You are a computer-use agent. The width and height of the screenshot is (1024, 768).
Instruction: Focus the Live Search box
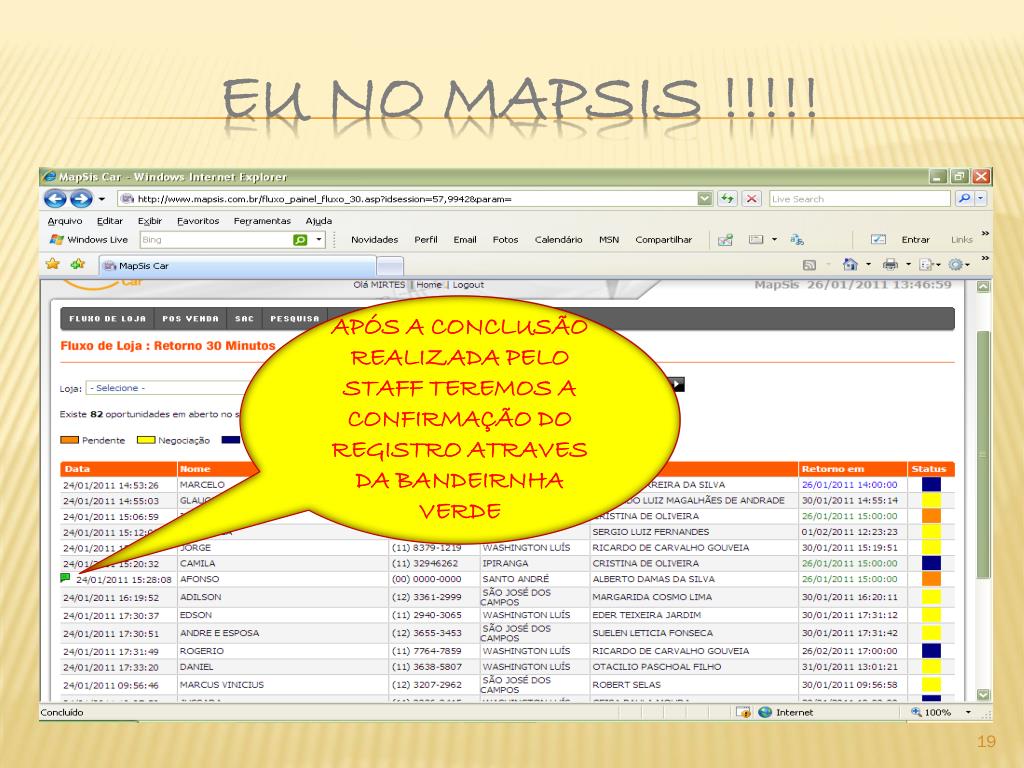pyautogui.click(x=859, y=199)
